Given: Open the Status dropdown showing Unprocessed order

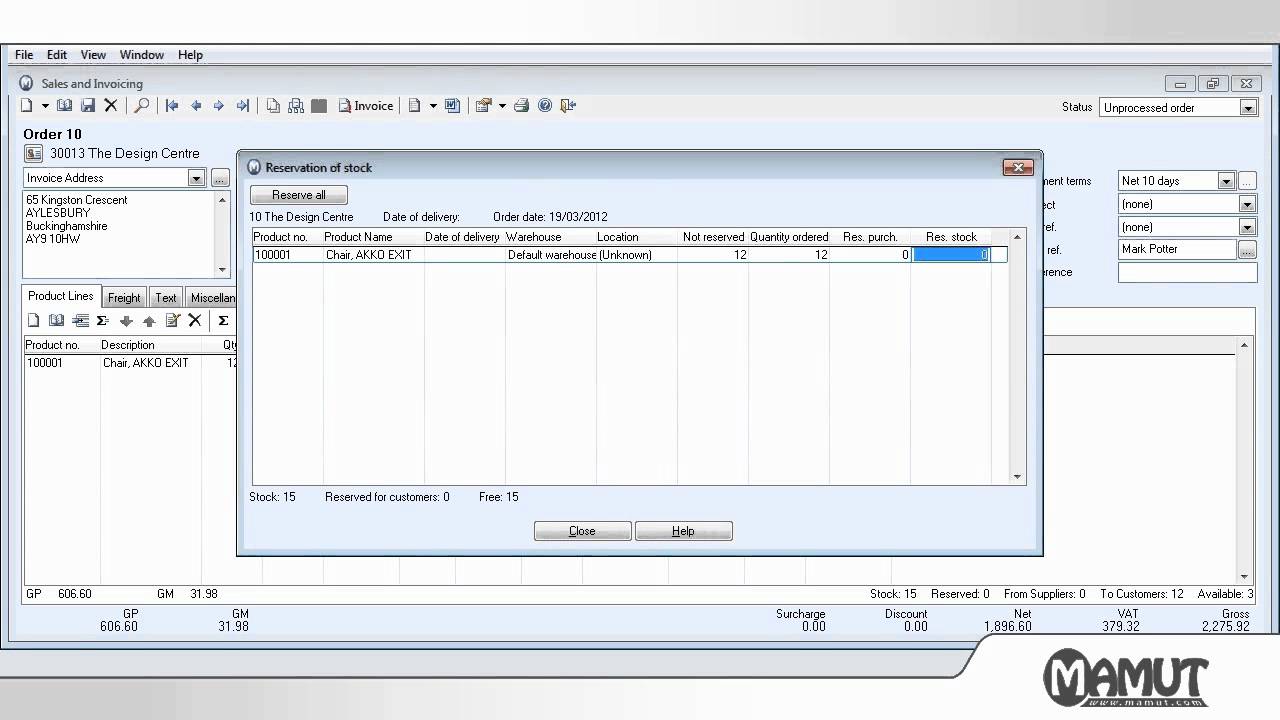Looking at the screenshot, I should point(1248,108).
